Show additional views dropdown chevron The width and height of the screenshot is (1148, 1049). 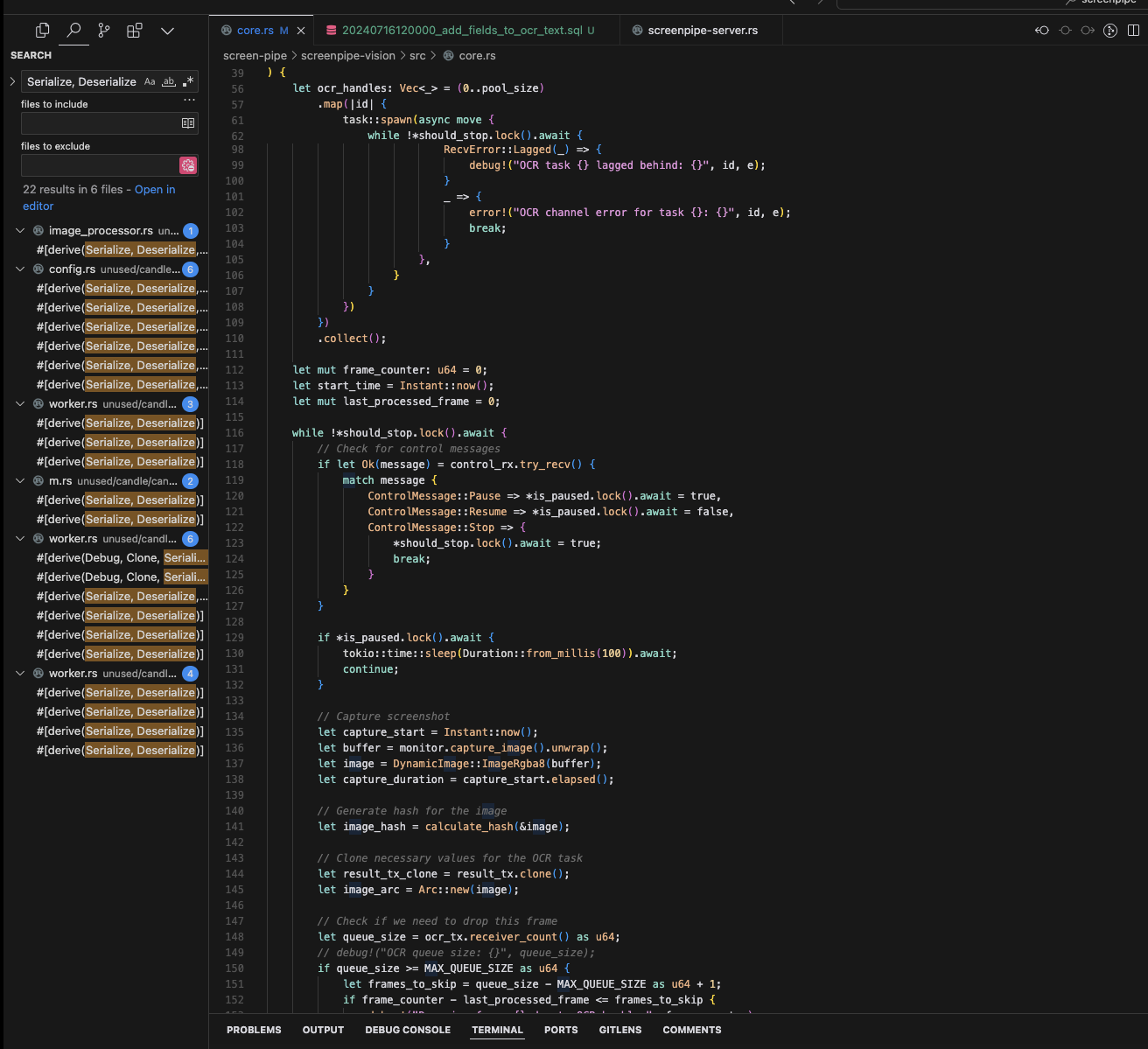[x=167, y=31]
